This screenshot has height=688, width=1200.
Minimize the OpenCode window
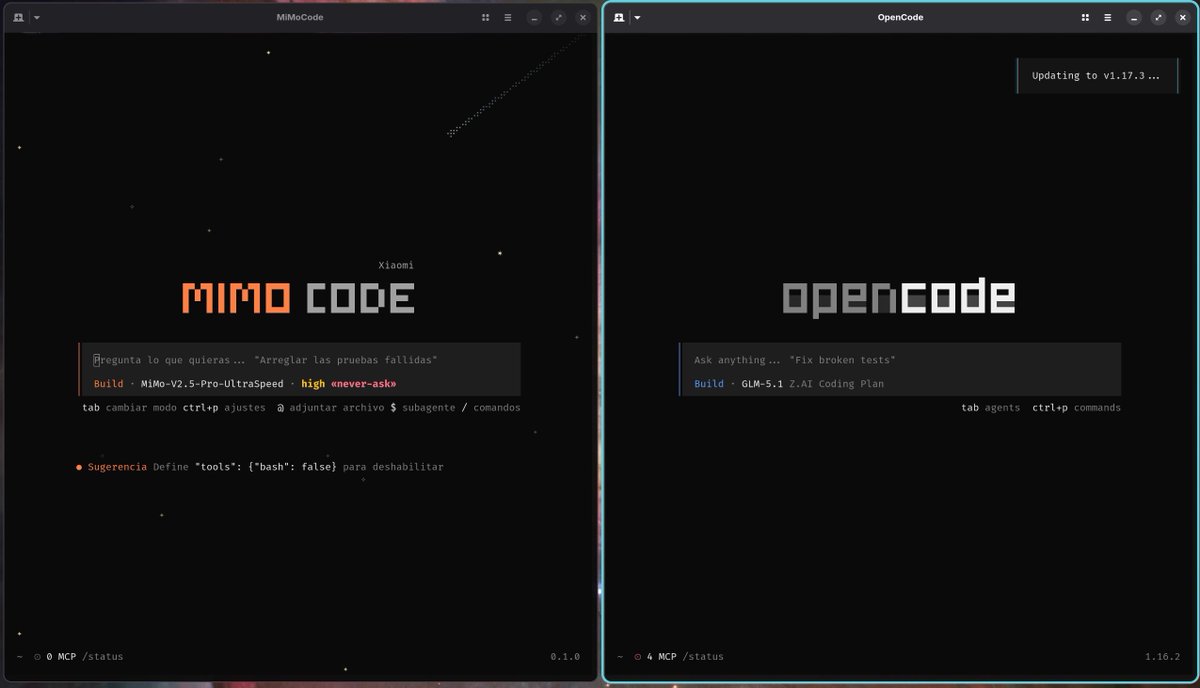coord(1134,17)
